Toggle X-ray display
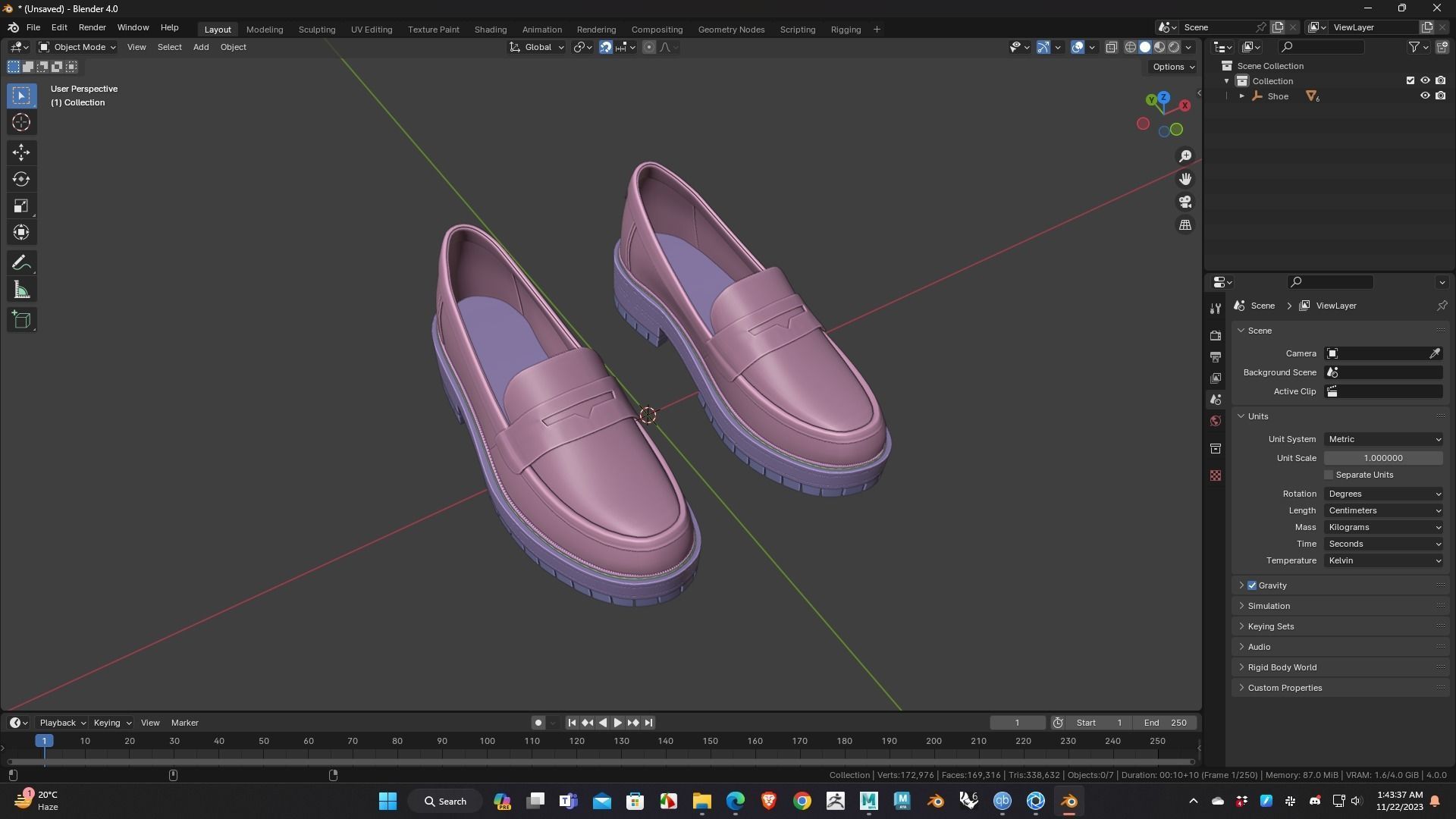The height and width of the screenshot is (819, 1456). point(1111,47)
